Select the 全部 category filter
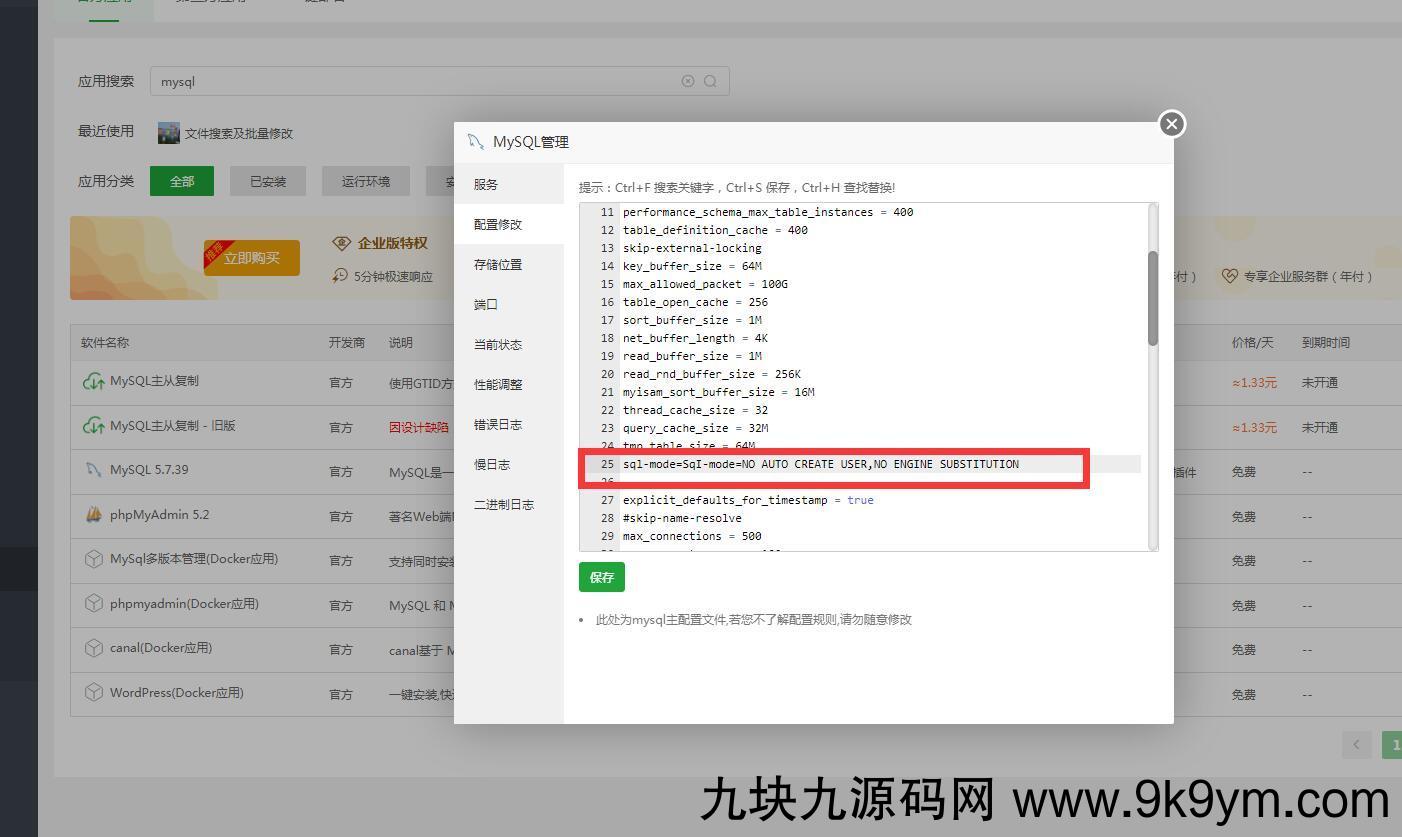The width and height of the screenshot is (1402, 837). [182, 181]
